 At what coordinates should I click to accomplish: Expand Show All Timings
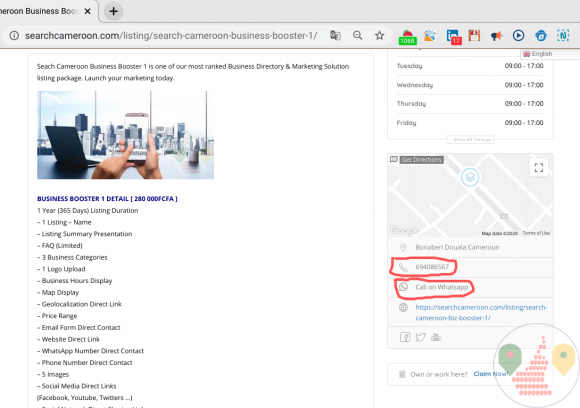(x=470, y=139)
